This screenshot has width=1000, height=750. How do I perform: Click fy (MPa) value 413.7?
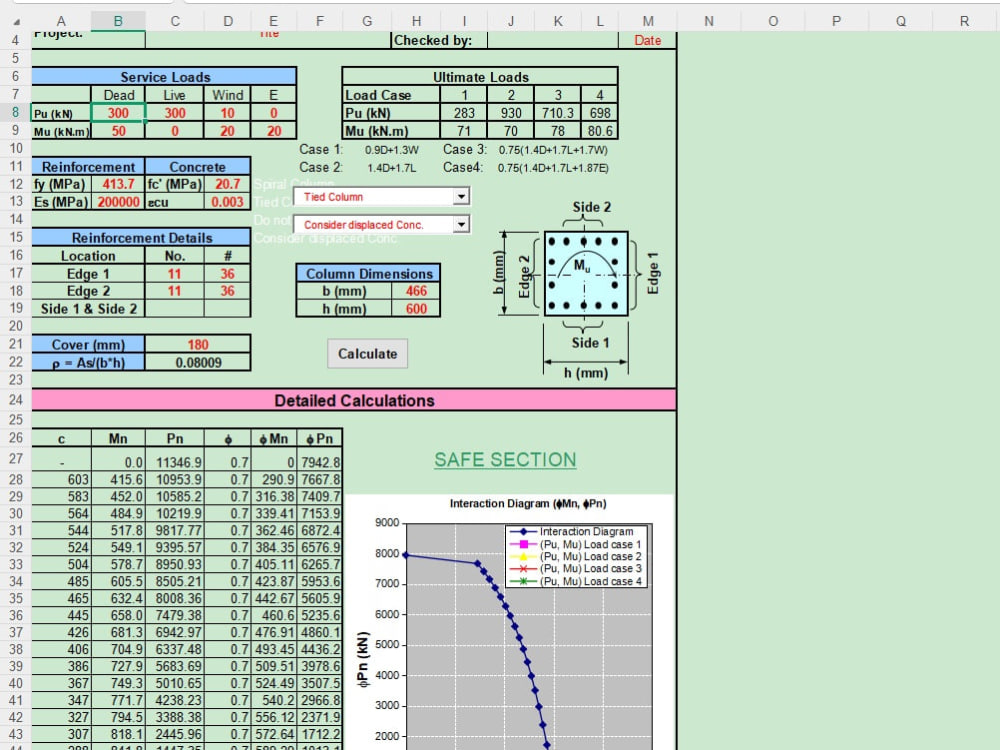click(118, 184)
